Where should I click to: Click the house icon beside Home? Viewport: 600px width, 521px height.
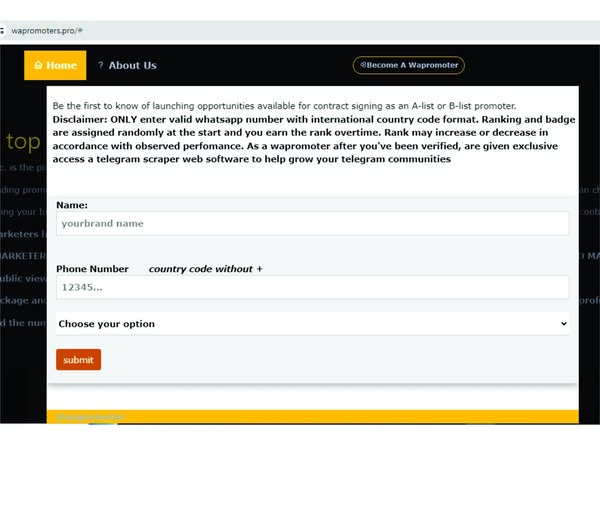tap(38, 66)
